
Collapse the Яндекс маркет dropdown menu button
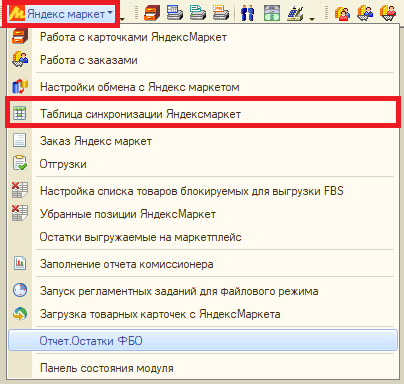(x=61, y=14)
